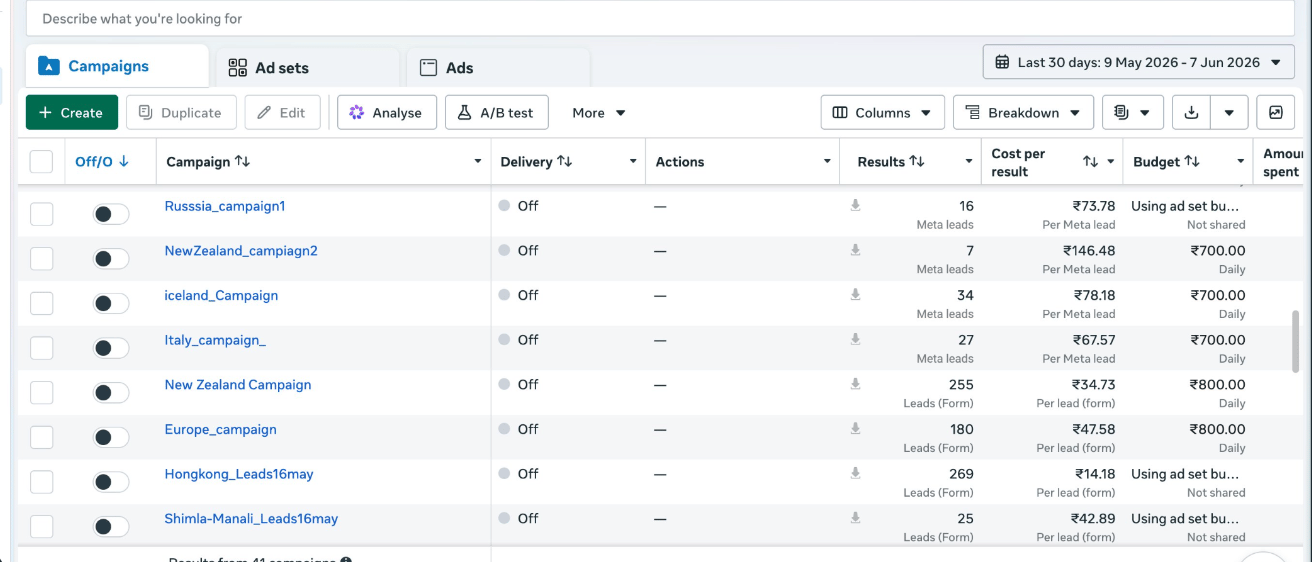This screenshot has width=1312, height=562.
Task: Sort by the Campaign column arrows
Action: (x=242, y=162)
